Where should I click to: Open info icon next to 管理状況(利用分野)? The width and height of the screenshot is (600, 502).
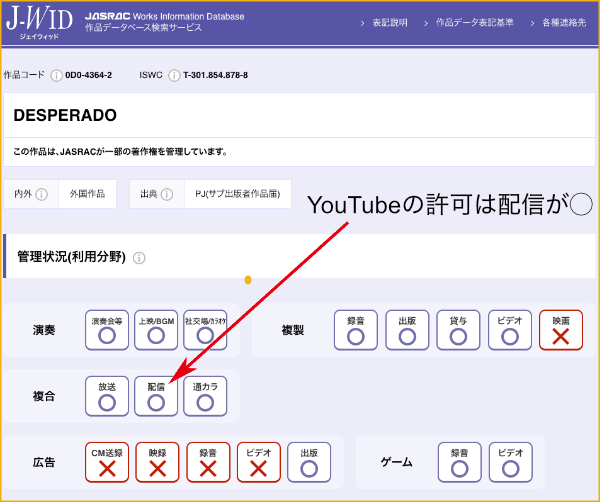(x=139, y=258)
